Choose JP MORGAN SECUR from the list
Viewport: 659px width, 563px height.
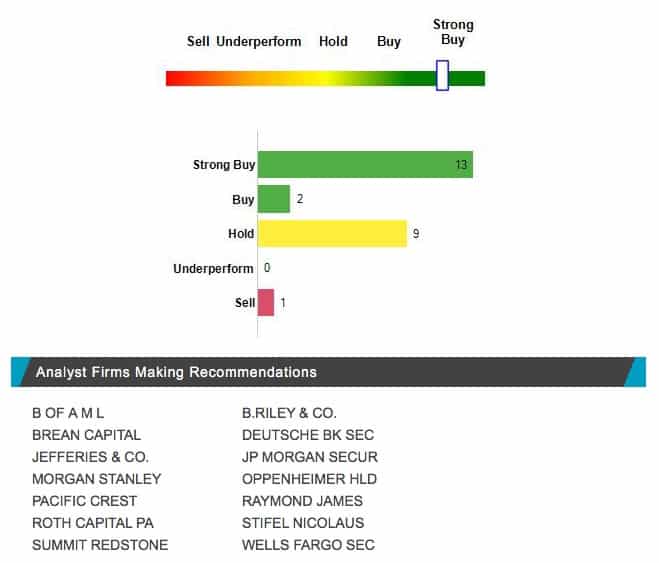[x=310, y=457]
